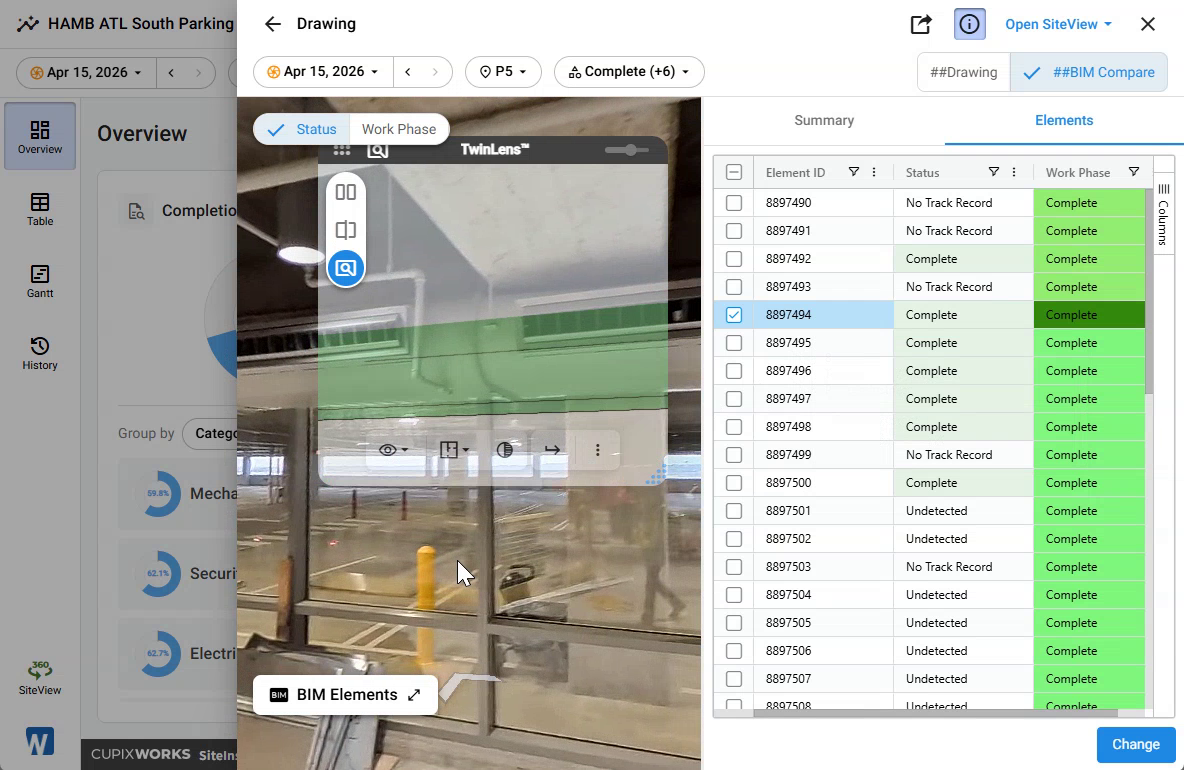Viewport: 1184px width, 770px height.
Task: Open the background Apr 15, 2026 date dropdown
Action: 86,72
